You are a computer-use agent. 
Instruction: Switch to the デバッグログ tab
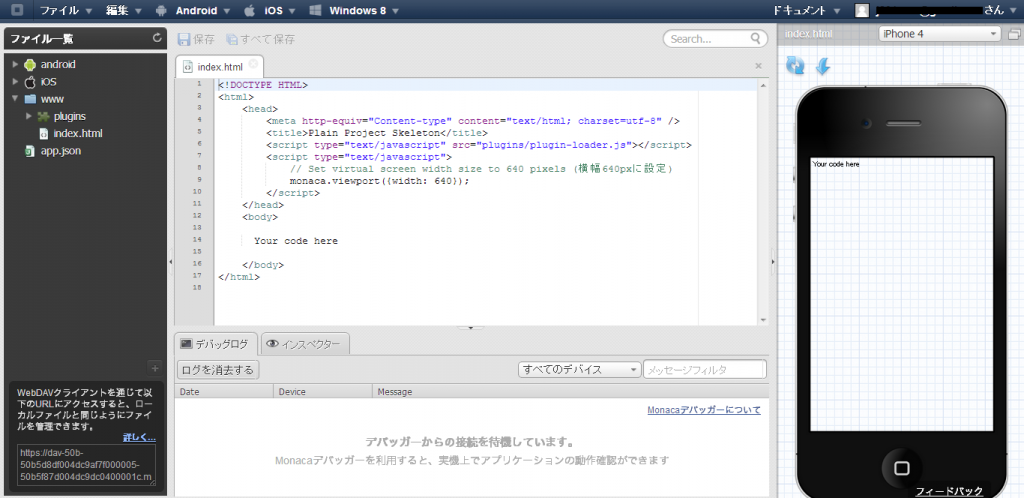tap(216, 344)
